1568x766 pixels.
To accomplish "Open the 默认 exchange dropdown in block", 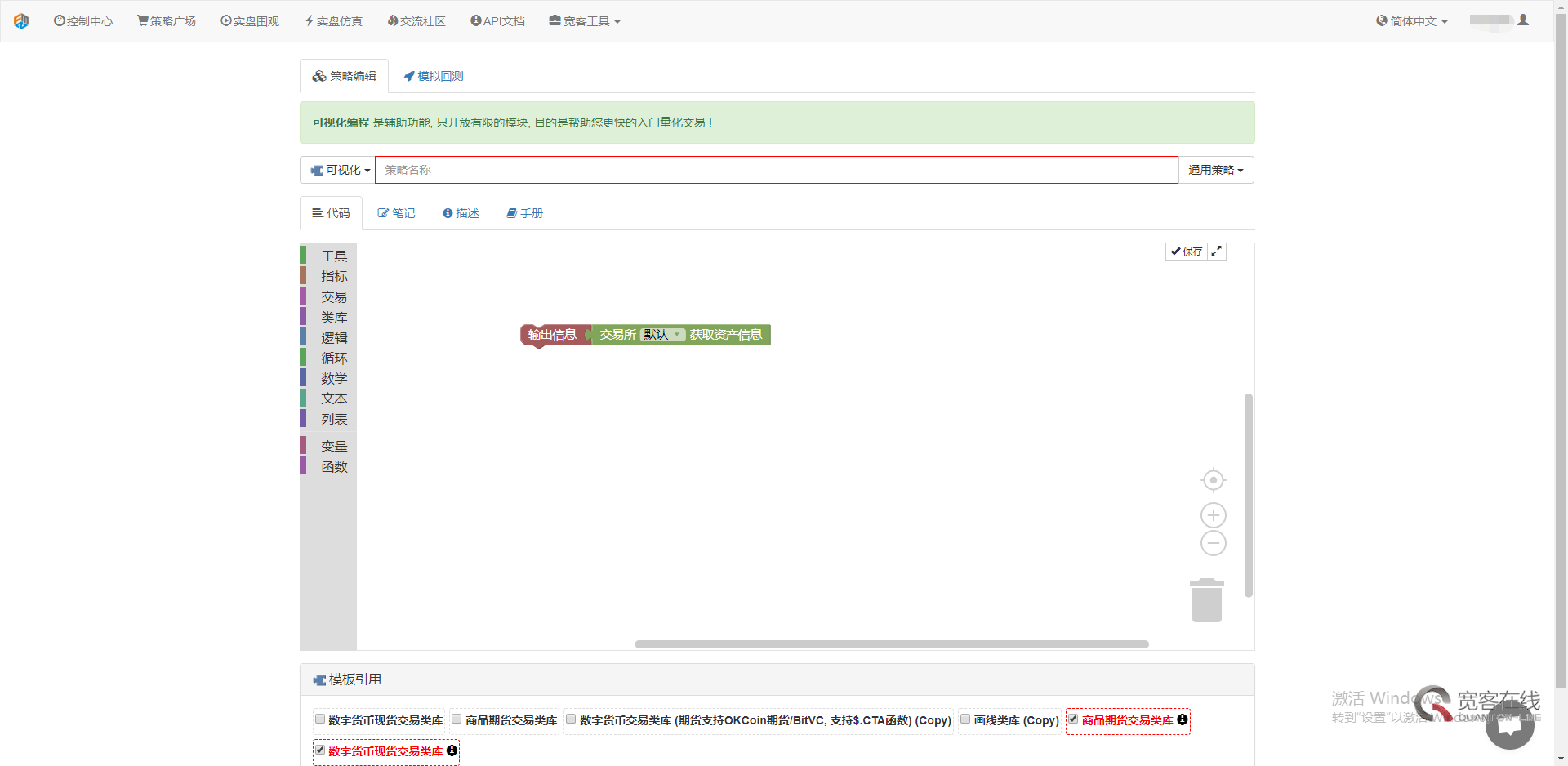I will click(662, 334).
